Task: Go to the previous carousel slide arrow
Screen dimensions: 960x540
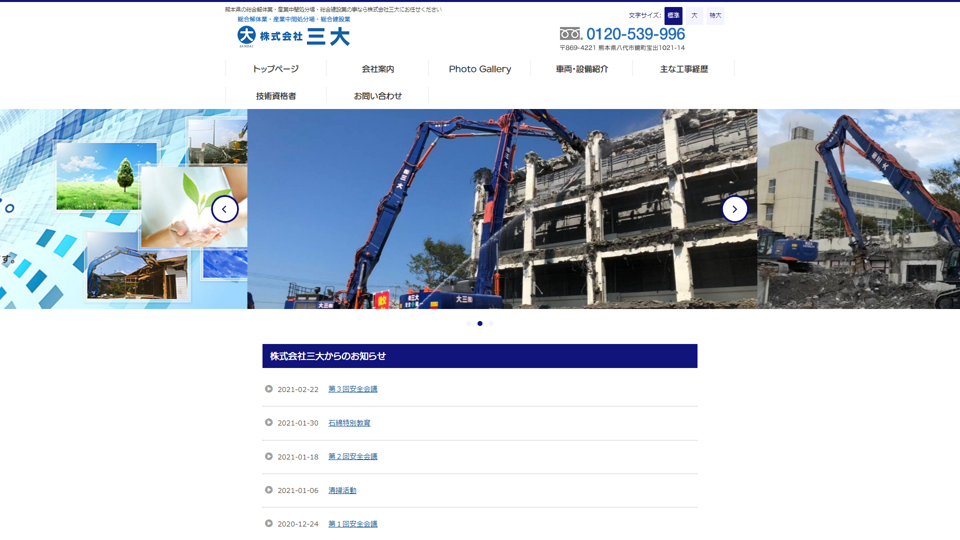Action: pyautogui.click(x=225, y=209)
